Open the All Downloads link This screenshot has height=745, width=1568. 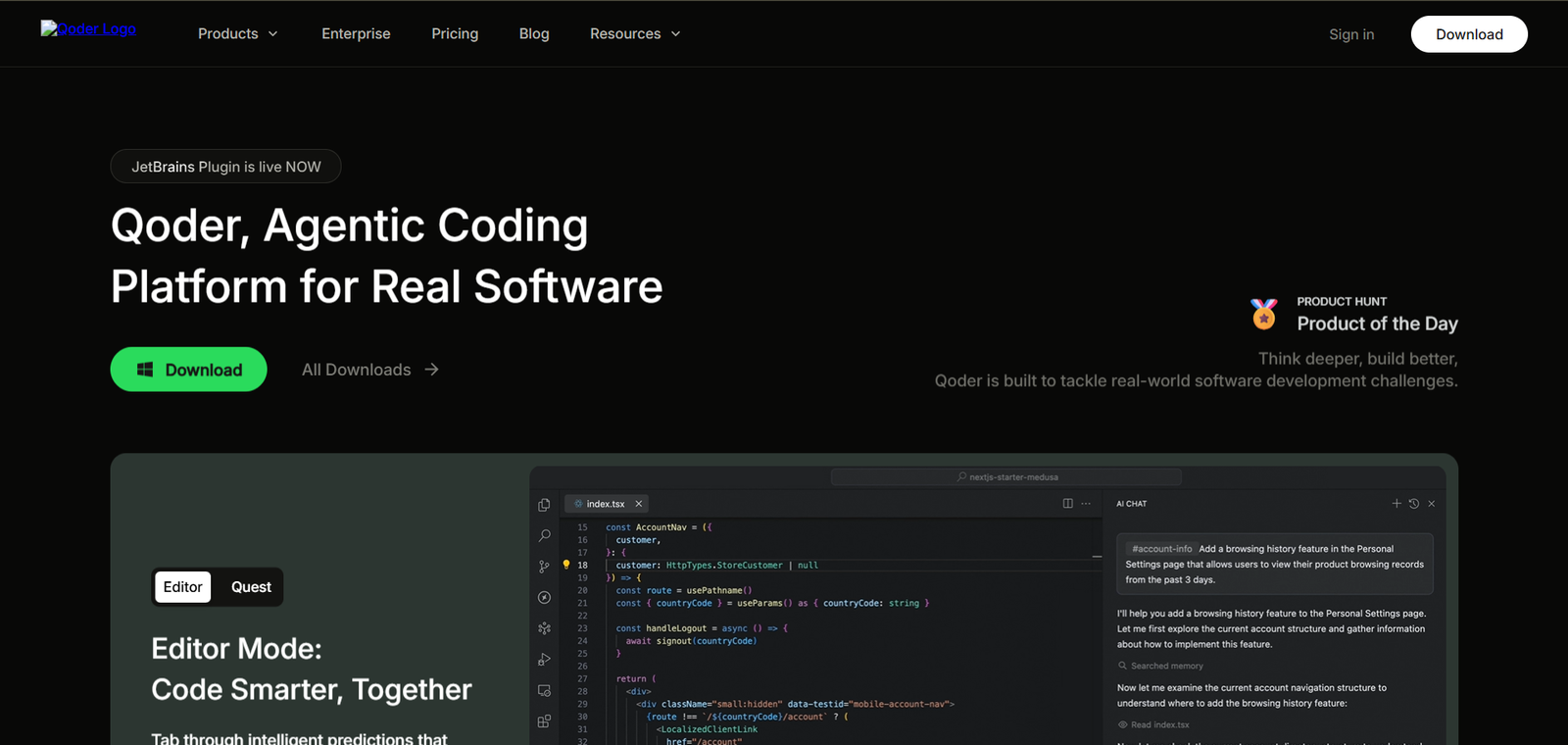(x=369, y=370)
